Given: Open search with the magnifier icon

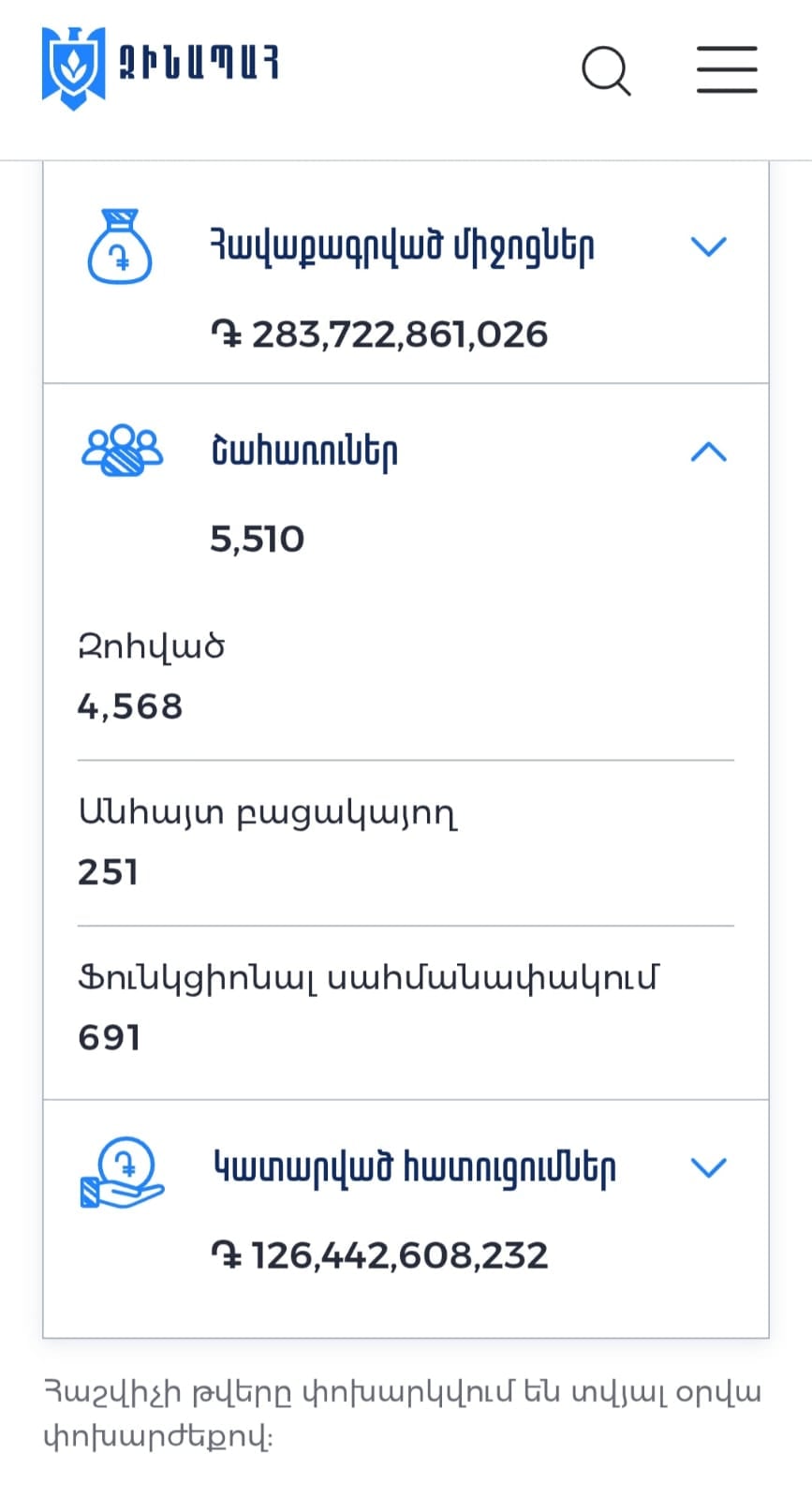Looking at the screenshot, I should tap(606, 71).
